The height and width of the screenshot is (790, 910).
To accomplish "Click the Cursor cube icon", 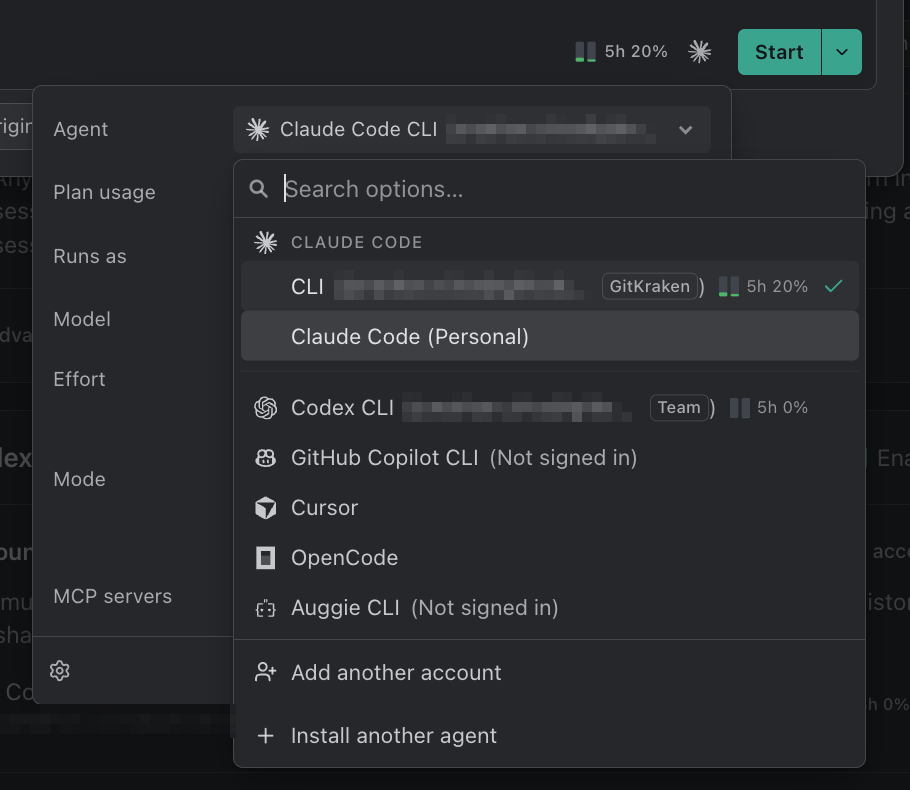I will point(266,508).
